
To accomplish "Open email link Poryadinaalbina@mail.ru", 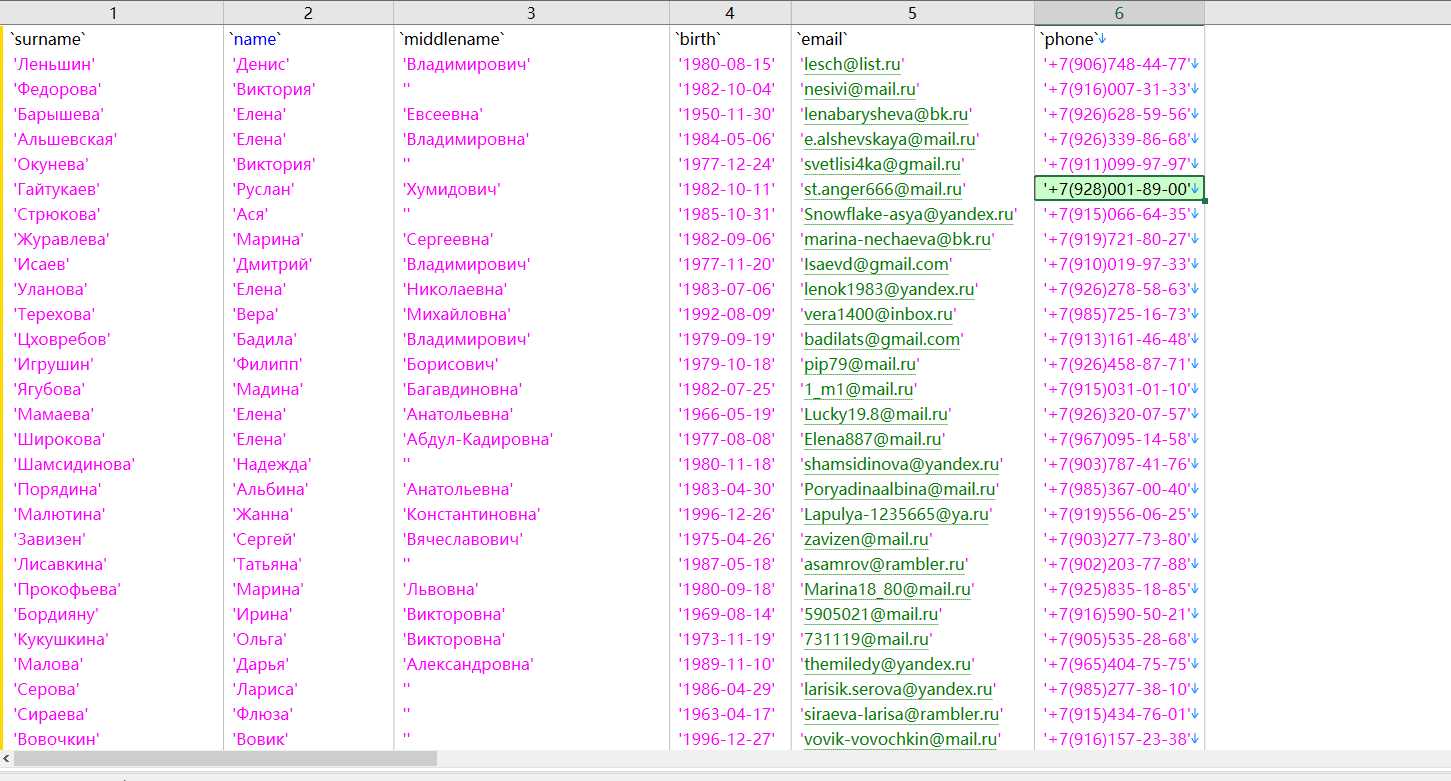I will pyautogui.click(x=900, y=489).
